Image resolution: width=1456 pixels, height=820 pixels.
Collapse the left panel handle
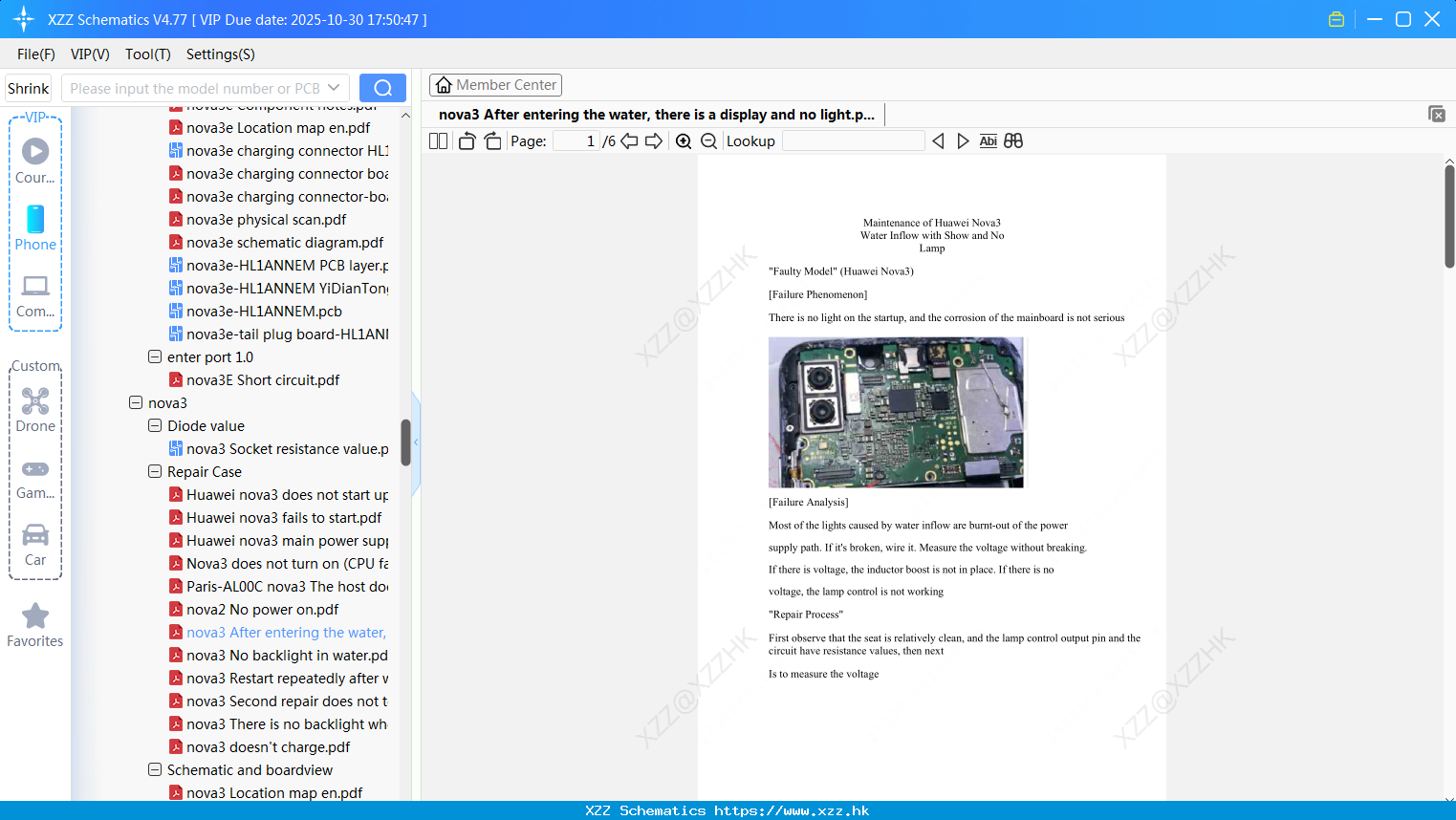coord(416,442)
